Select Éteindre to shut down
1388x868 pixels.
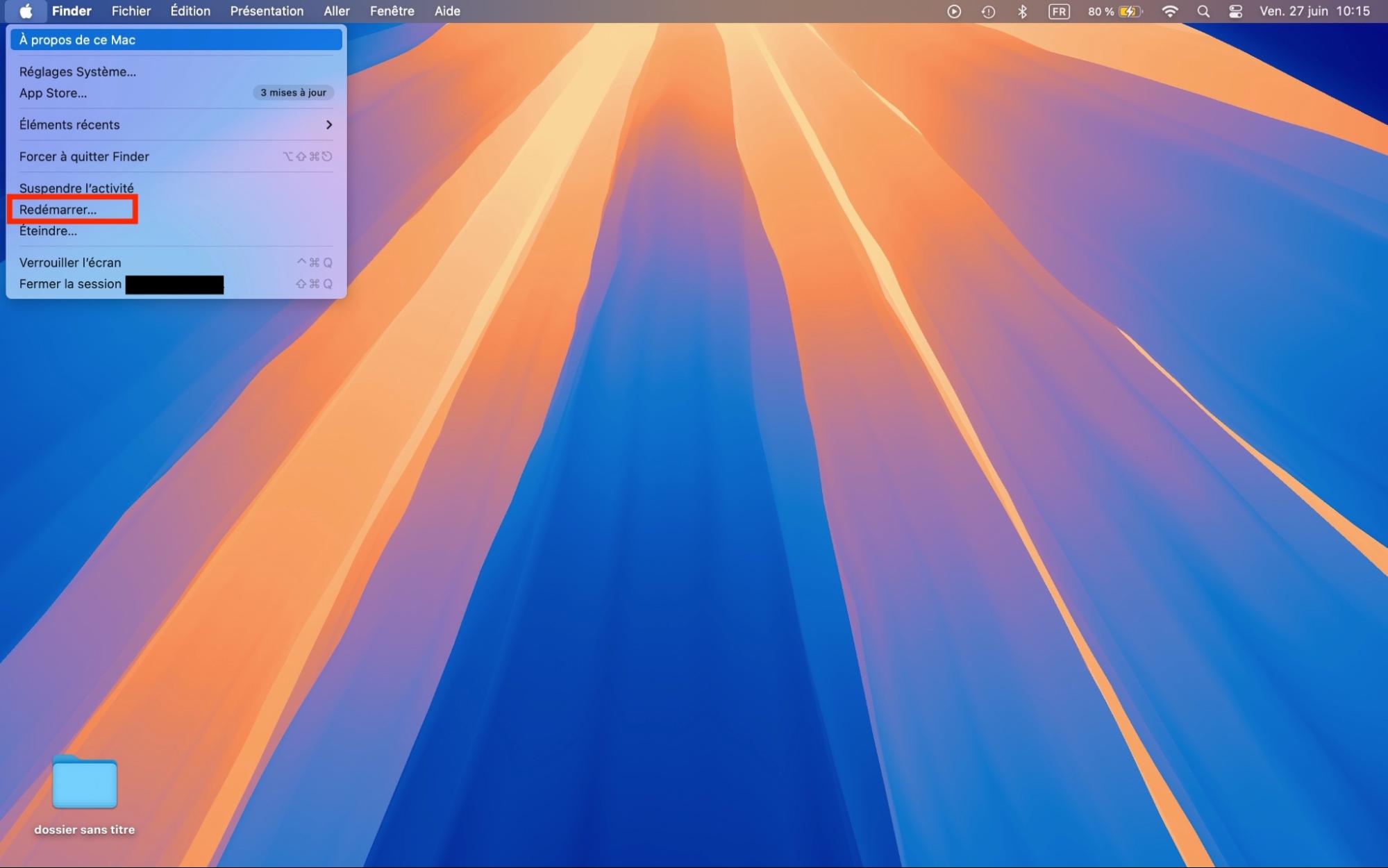tap(48, 231)
